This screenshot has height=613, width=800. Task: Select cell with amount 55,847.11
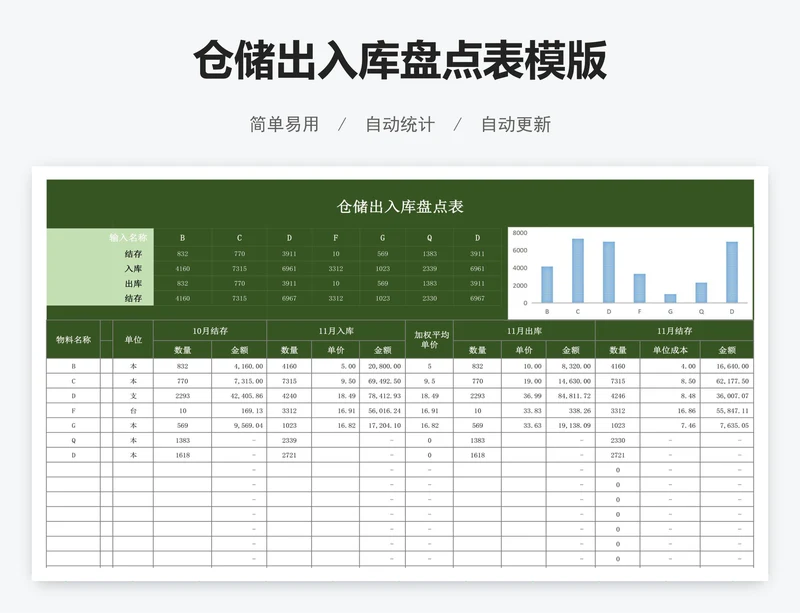point(727,410)
